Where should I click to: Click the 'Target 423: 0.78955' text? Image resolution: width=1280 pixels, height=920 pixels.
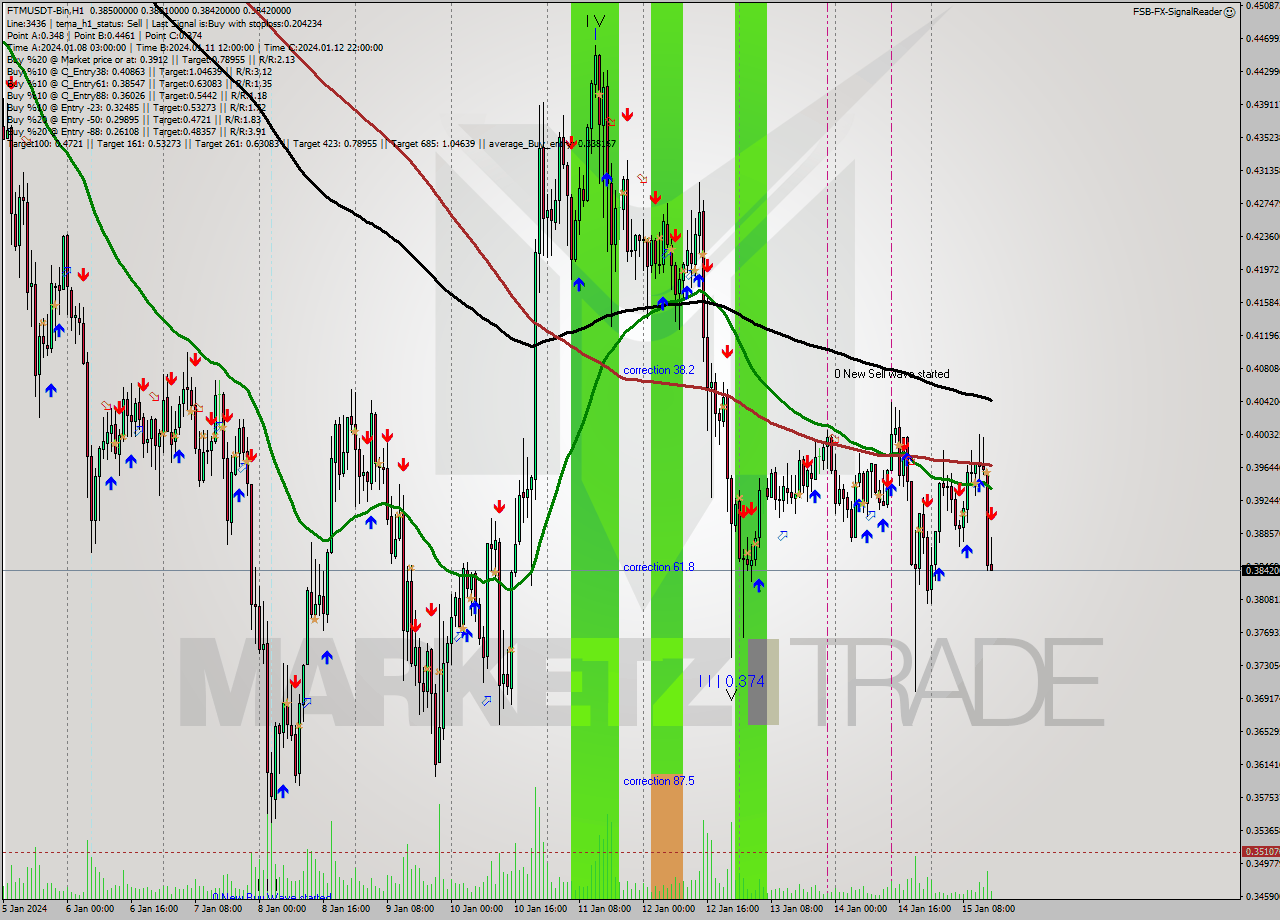pyautogui.click(x=334, y=144)
